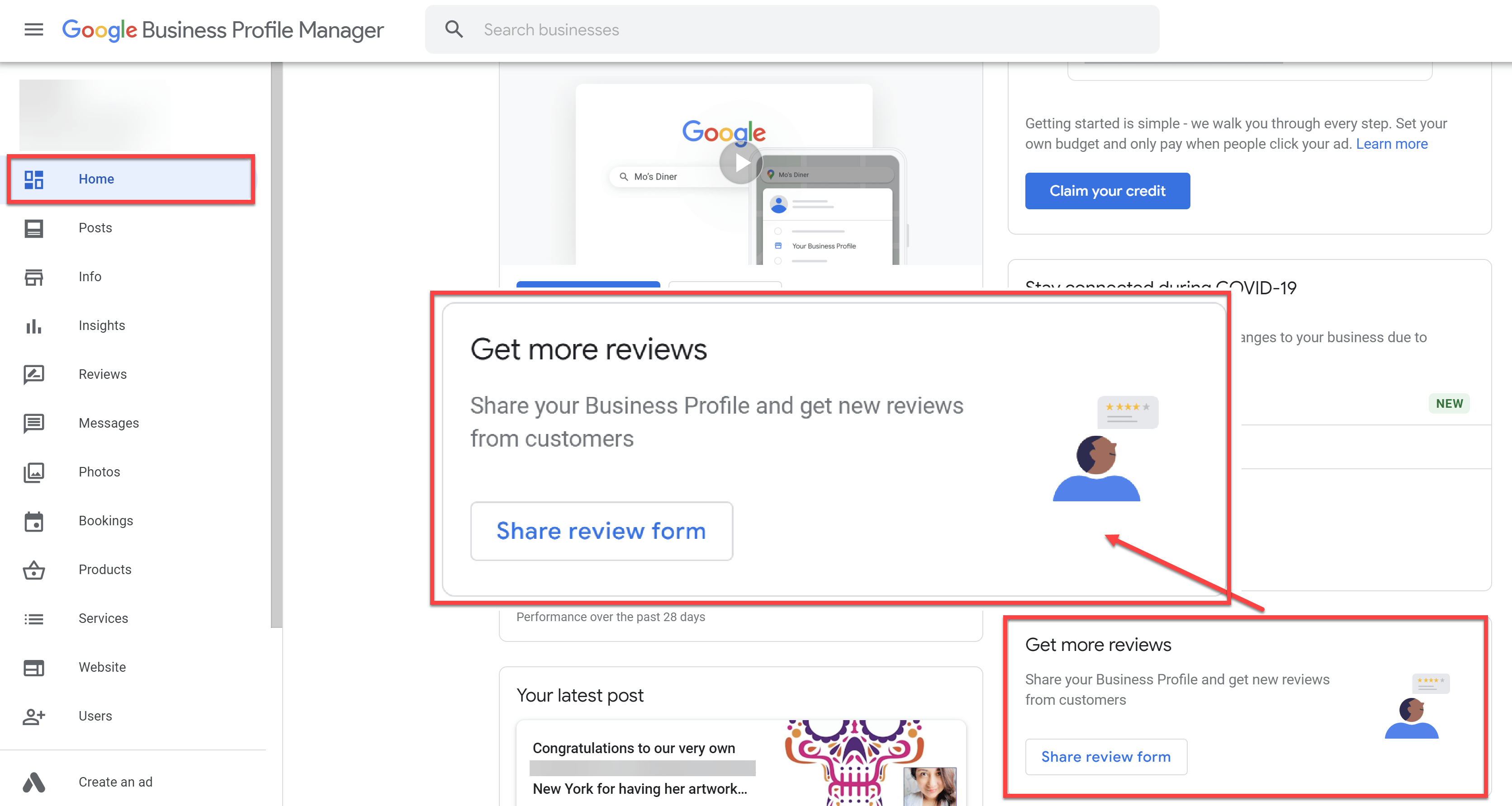Click the Products sidebar item

[x=106, y=569]
